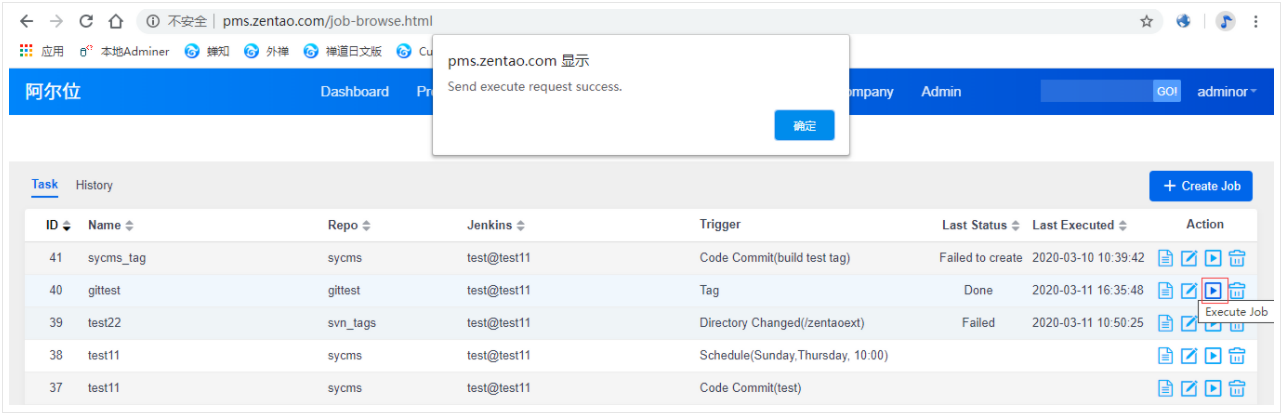The height and width of the screenshot is (419, 1281).
Task: Sort the job list by ID
Action: (58, 226)
